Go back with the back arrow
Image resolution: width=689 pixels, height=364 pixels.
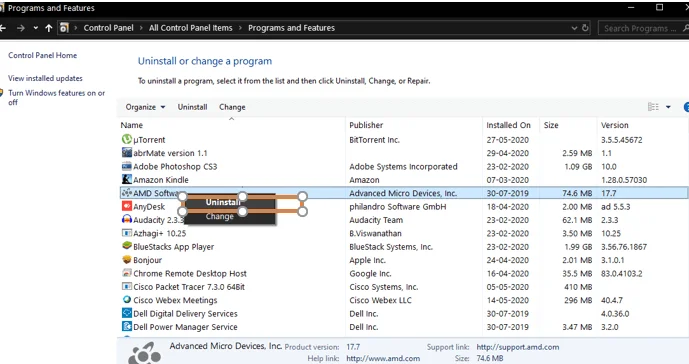pos(3,28)
